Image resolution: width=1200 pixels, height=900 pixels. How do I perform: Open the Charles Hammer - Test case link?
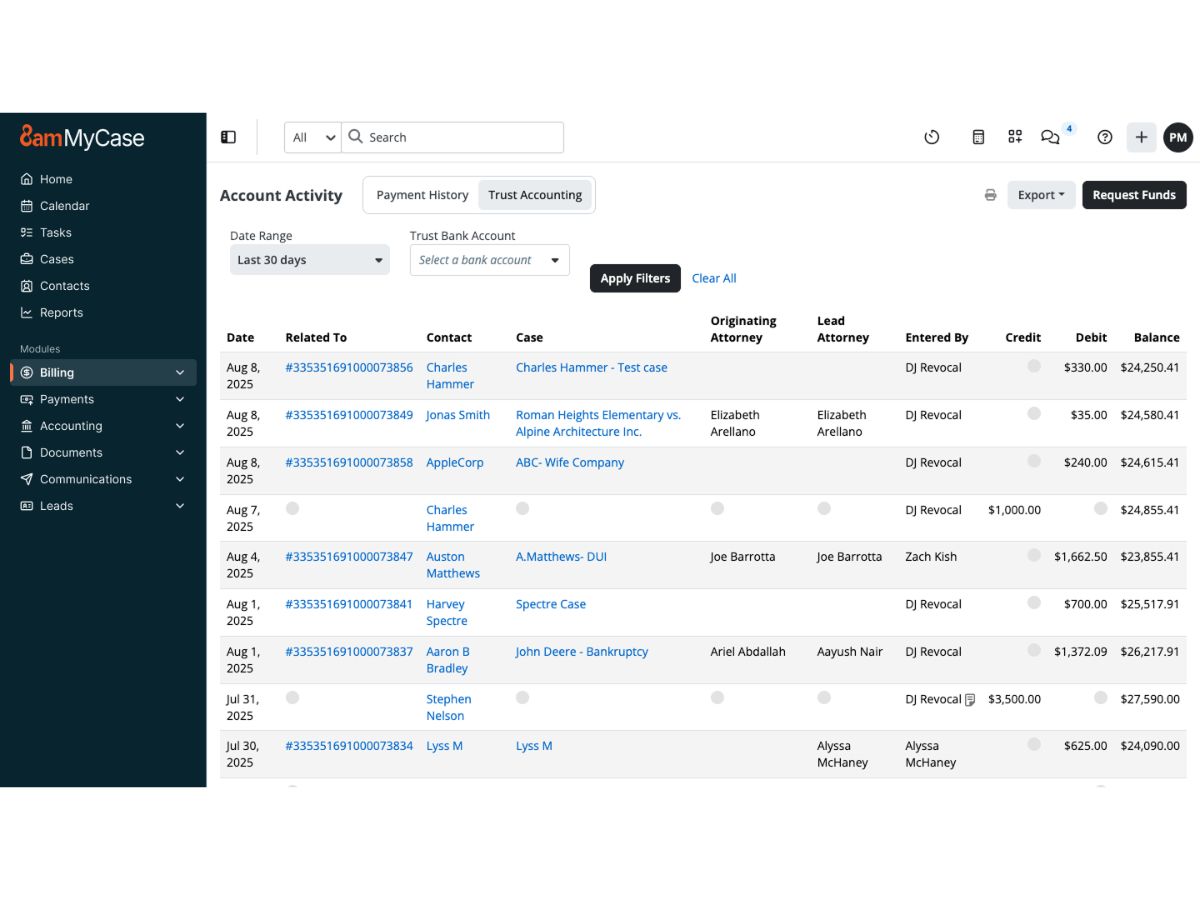click(592, 367)
